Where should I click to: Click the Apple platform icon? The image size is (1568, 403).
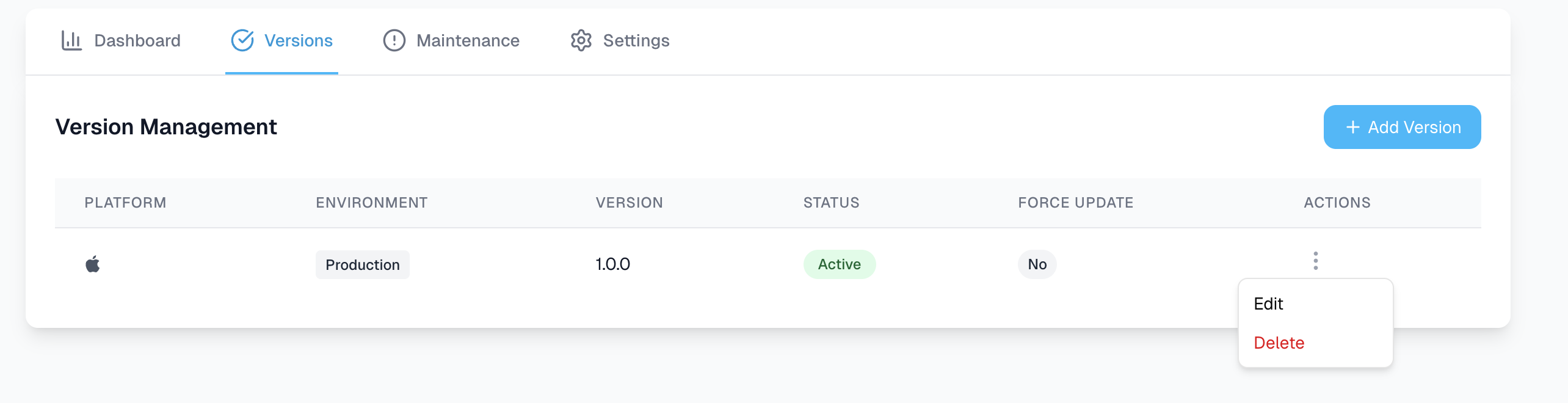(x=93, y=264)
